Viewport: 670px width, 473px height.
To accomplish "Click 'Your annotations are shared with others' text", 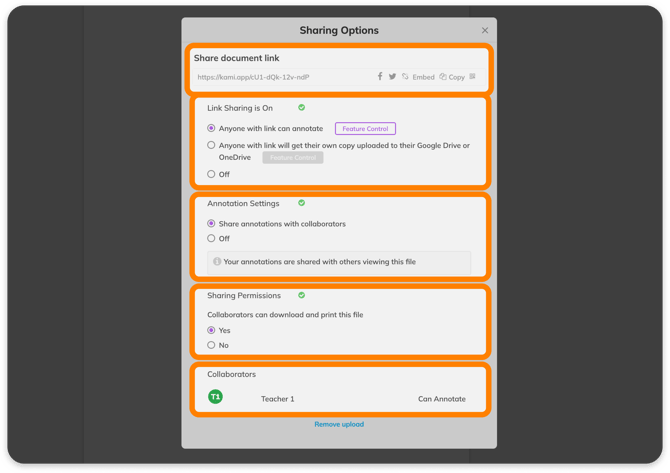I will (320, 262).
